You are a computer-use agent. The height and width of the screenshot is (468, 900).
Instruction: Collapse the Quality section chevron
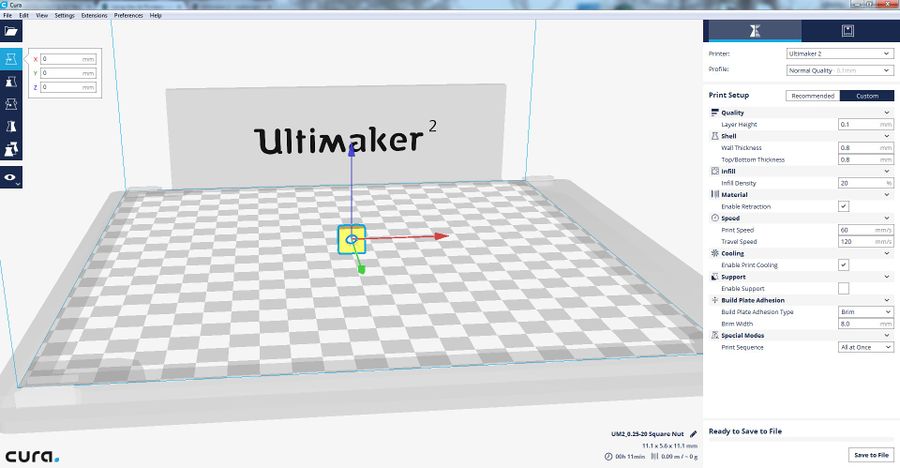[887, 113]
